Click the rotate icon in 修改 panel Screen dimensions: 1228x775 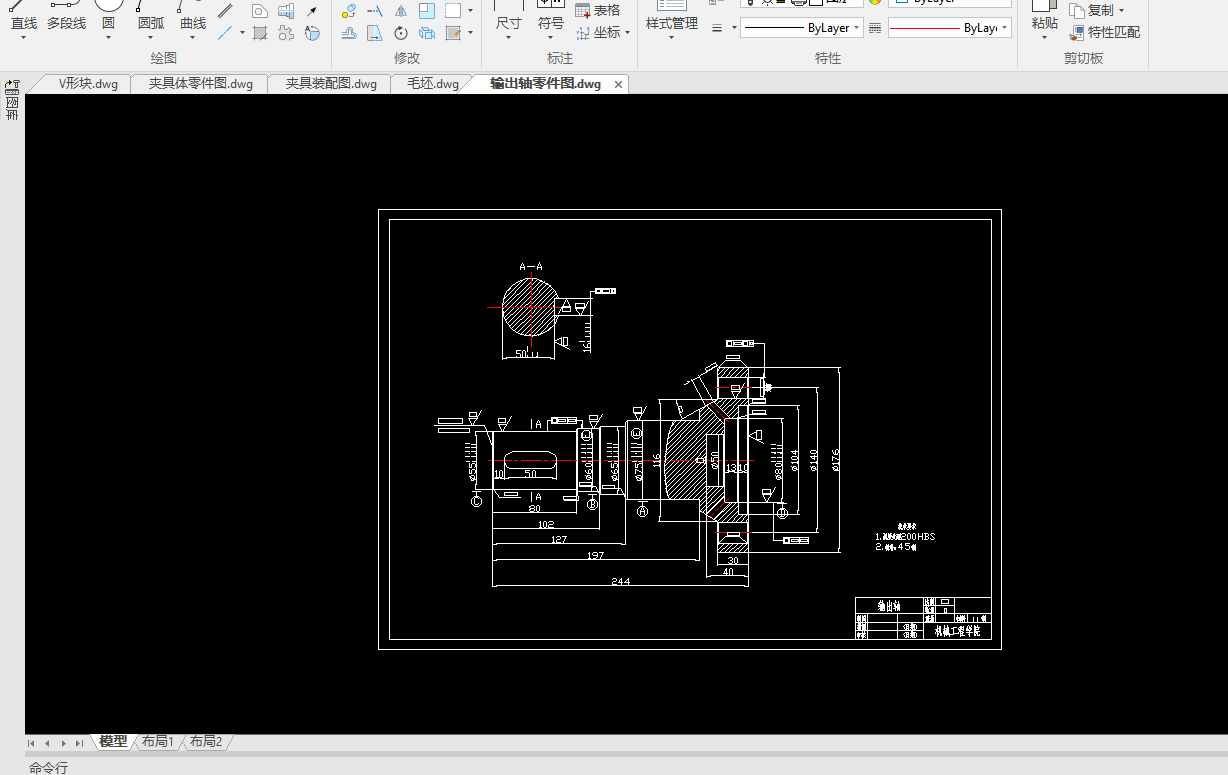(x=400, y=33)
